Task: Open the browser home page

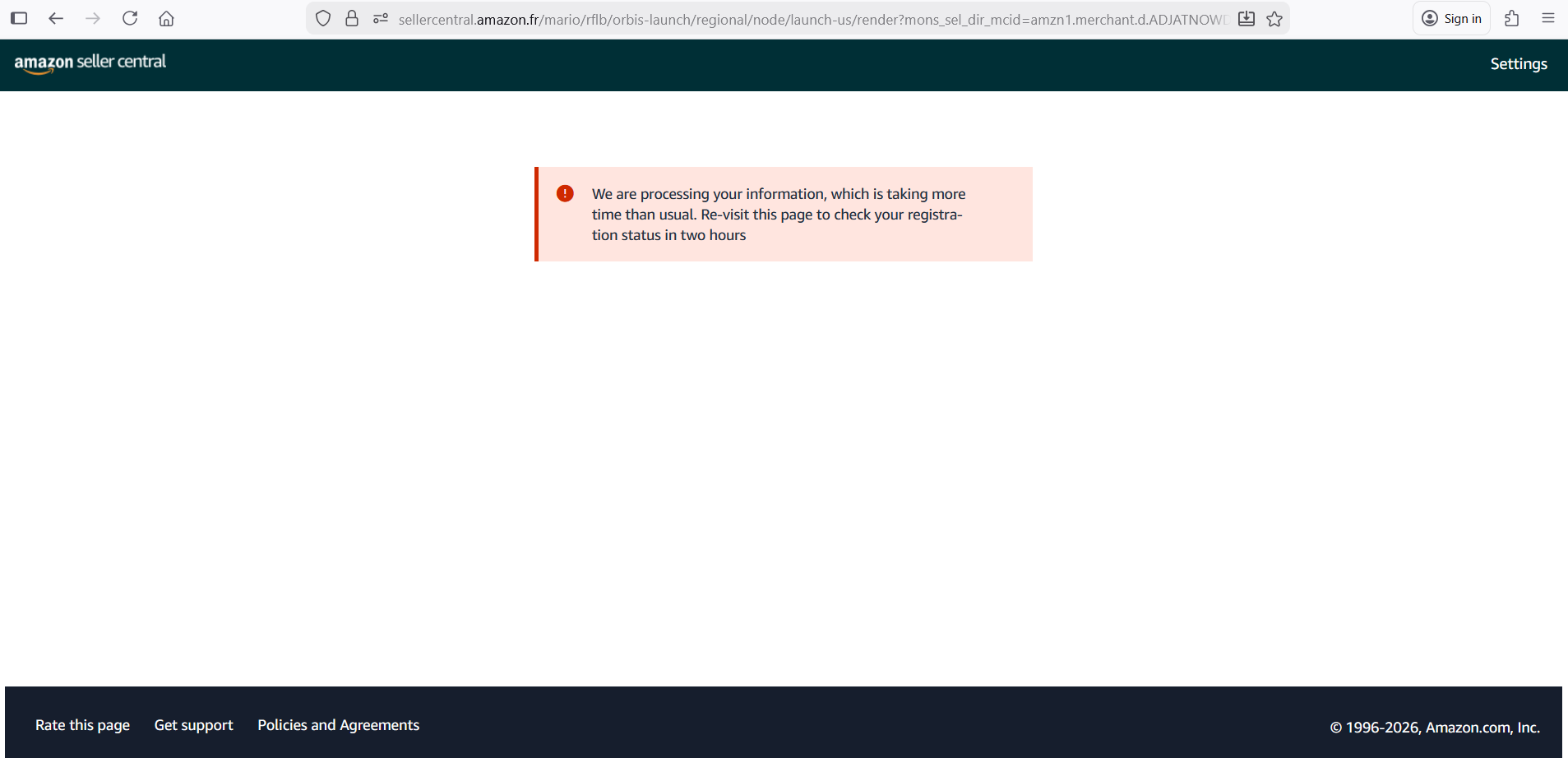Action: (x=166, y=18)
